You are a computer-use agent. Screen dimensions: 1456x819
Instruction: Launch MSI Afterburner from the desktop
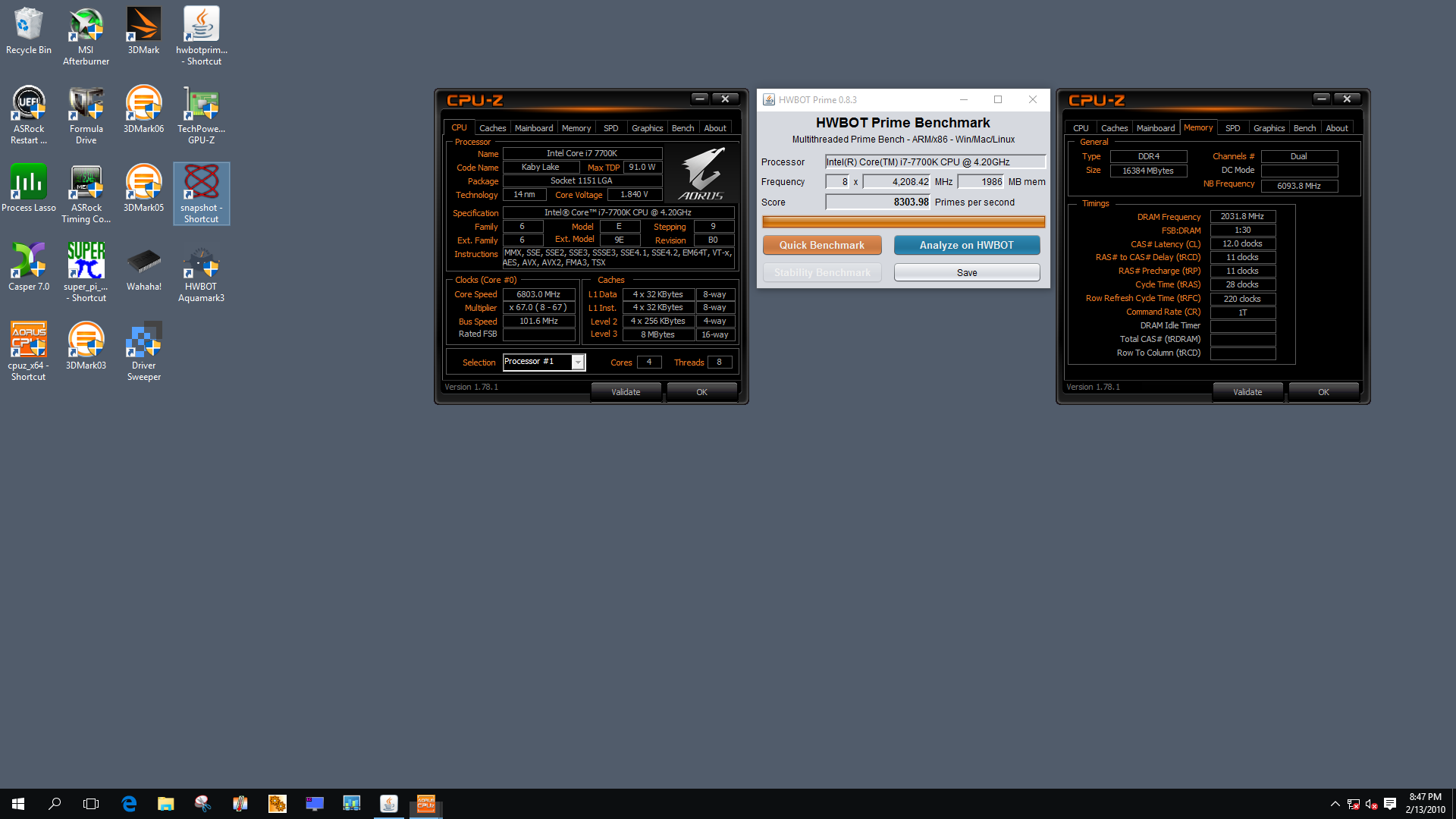[86, 36]
